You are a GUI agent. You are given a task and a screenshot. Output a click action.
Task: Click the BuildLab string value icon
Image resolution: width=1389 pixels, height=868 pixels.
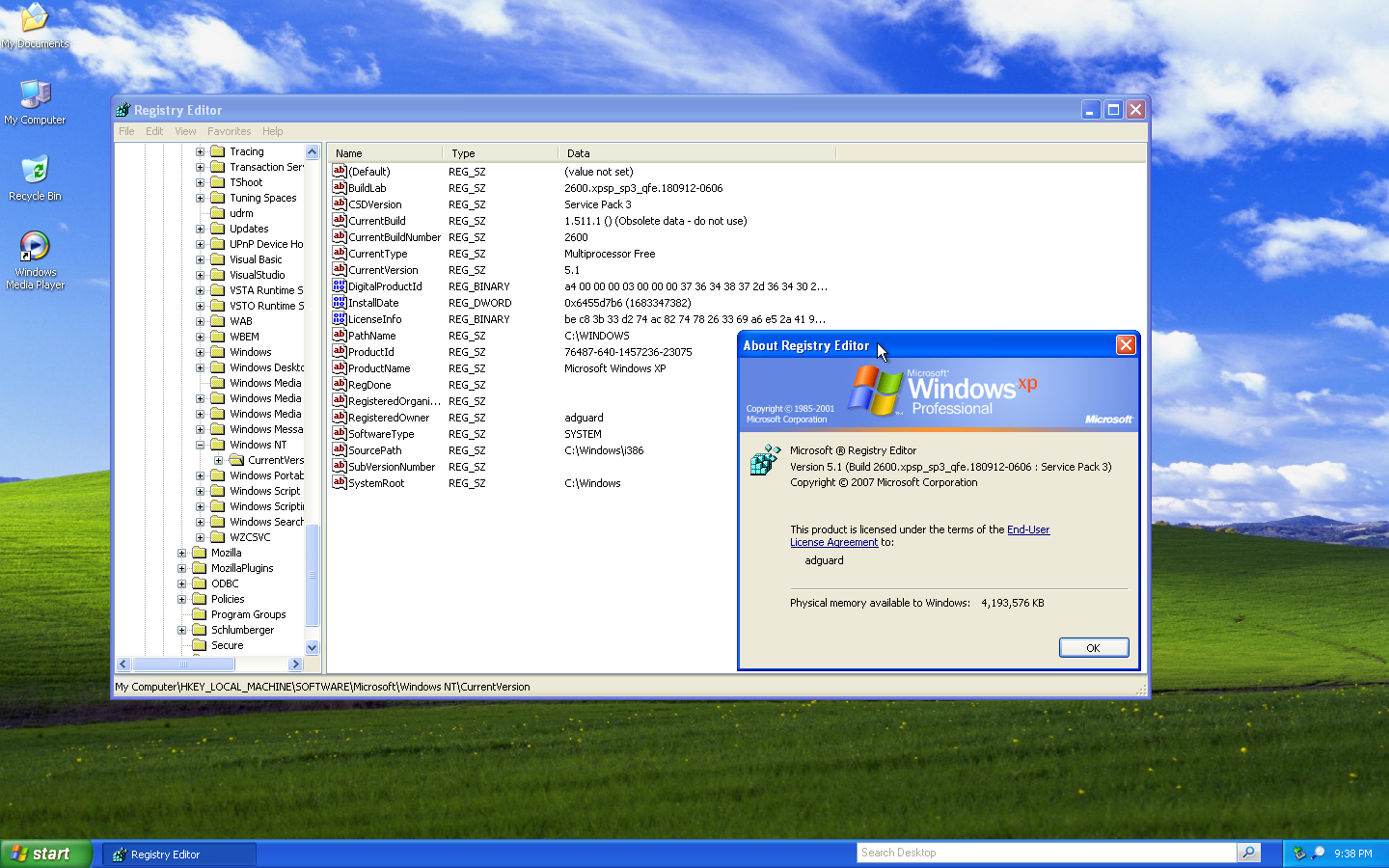coord(340,187)
